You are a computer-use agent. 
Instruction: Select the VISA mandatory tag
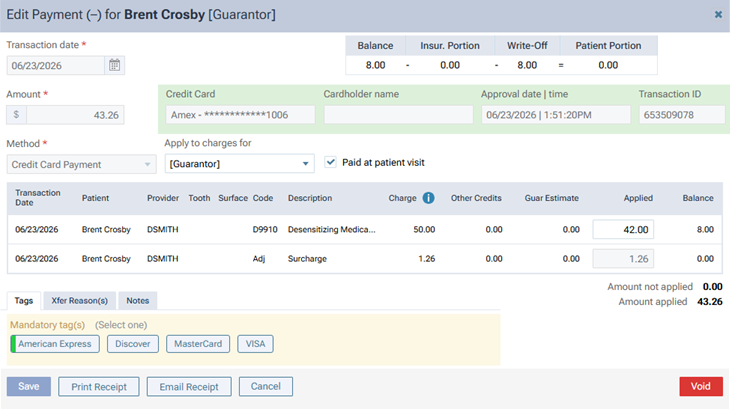(x=255, y=344)
